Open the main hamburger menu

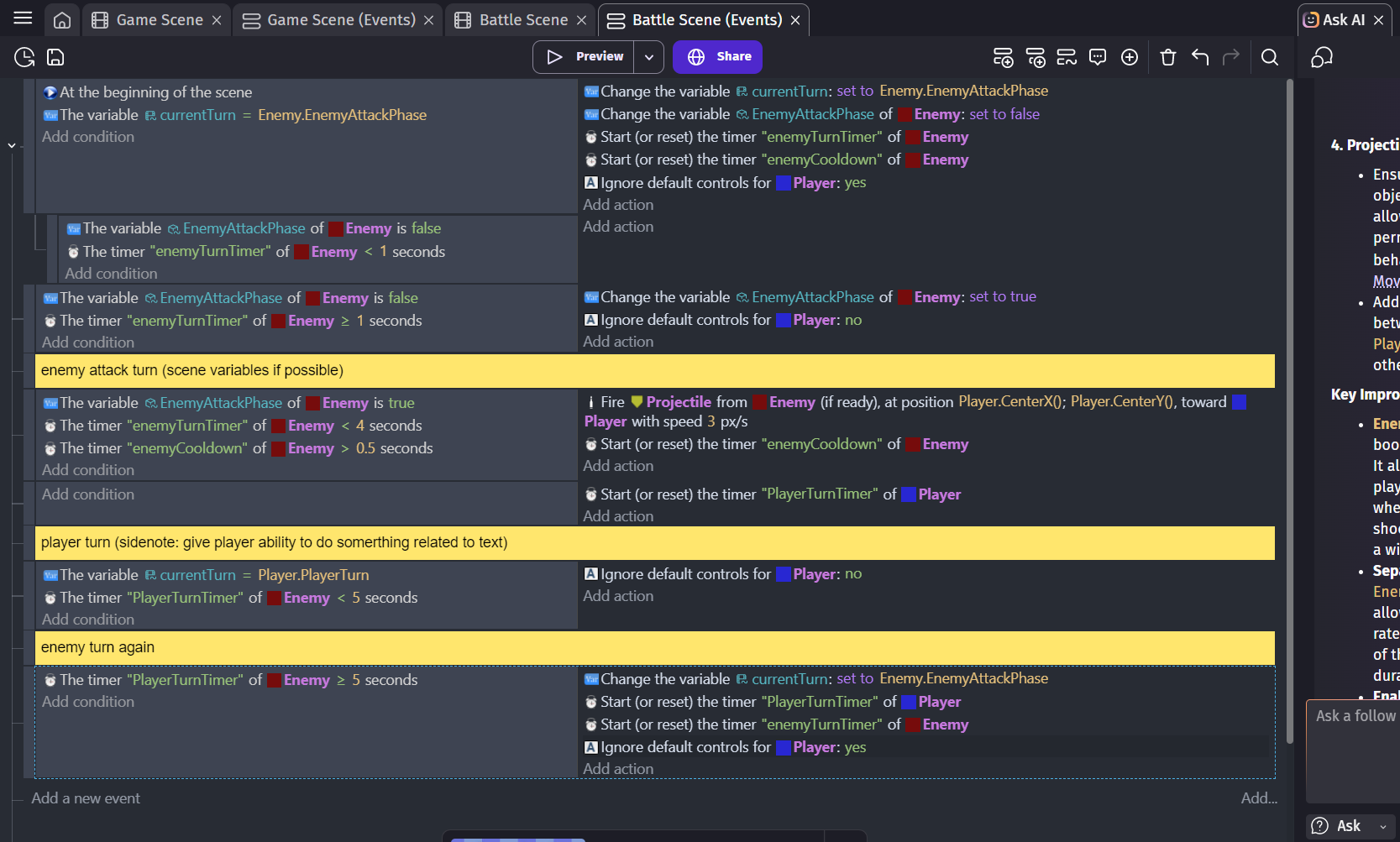pyautogui.click(x=23, y=18)
